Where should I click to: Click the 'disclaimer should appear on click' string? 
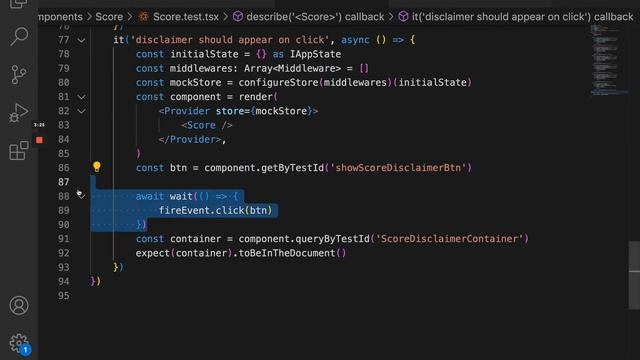(230, 40)
